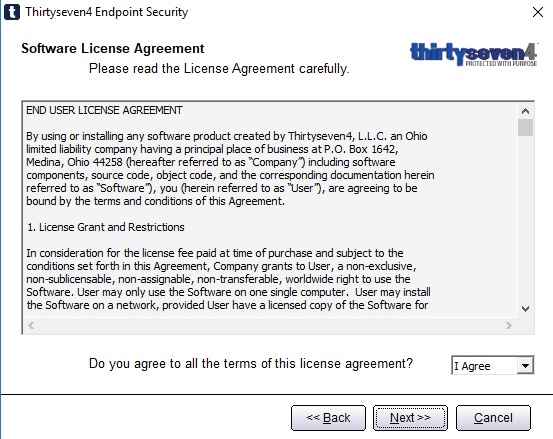553x439 pixels.
Task: Click the Thirtyseven4 Endpoint Security title text
Action: pos(107,12)
